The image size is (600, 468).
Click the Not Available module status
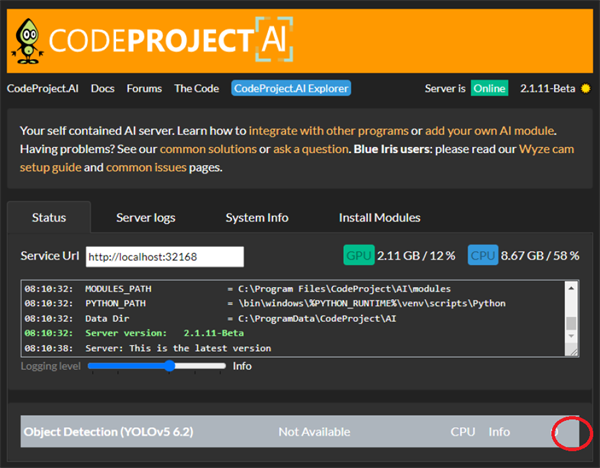(x=314, y=432)
